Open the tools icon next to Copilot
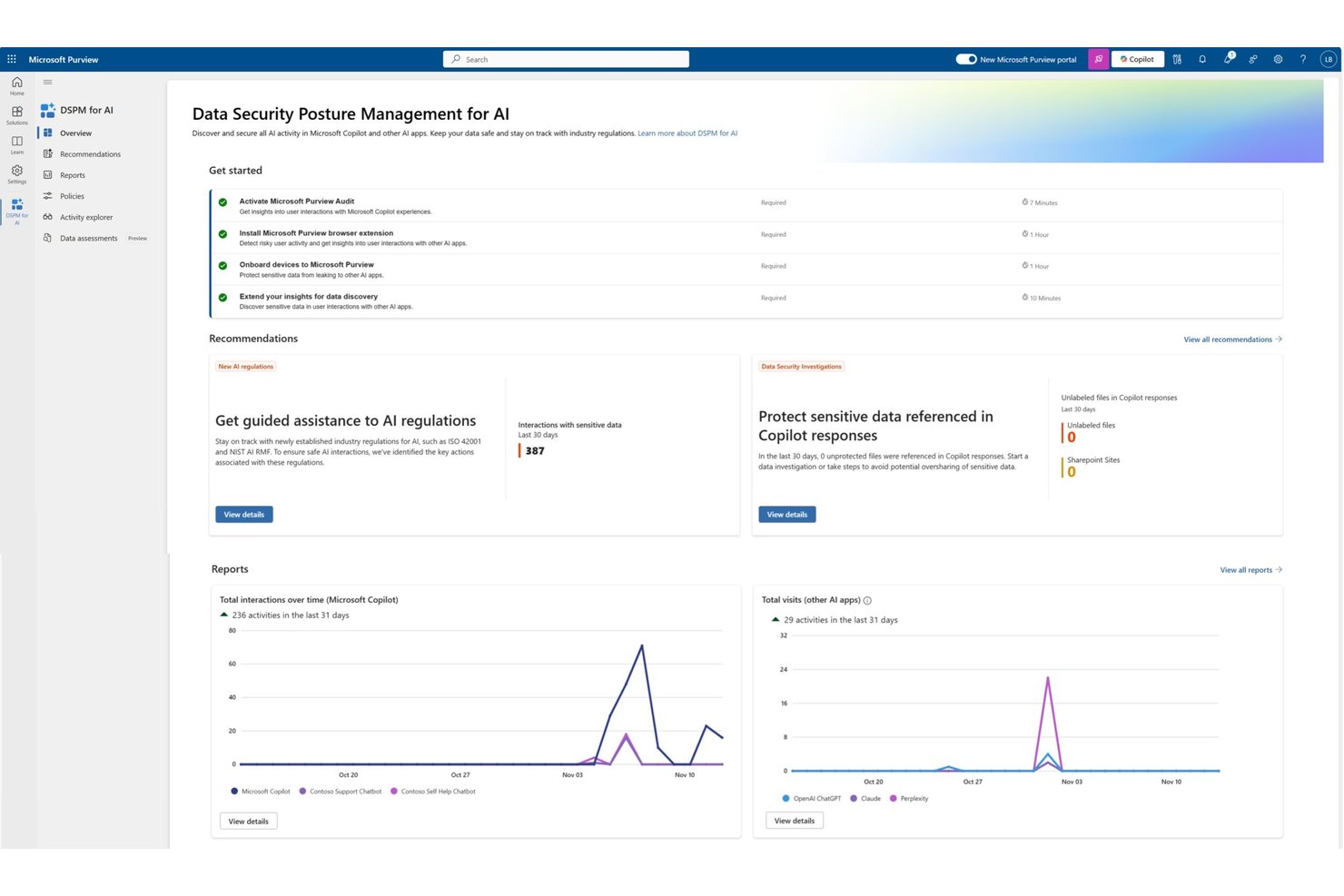The width and height of the screenshot is (1344, 896). click(x=1177, y=59)
